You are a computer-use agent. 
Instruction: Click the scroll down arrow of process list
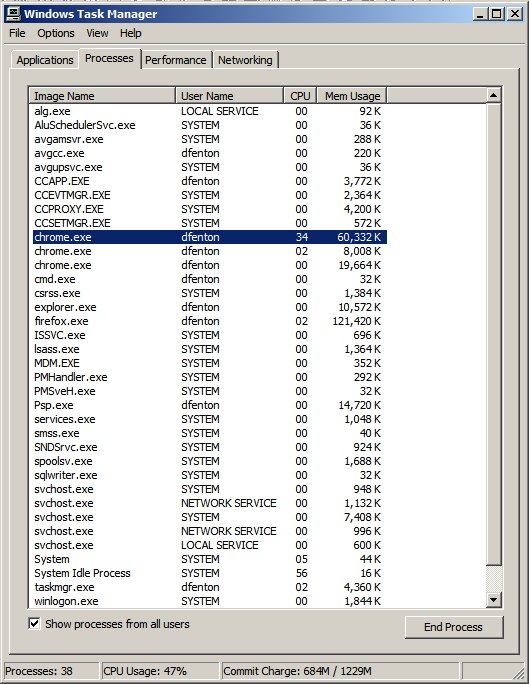point(493,600)
